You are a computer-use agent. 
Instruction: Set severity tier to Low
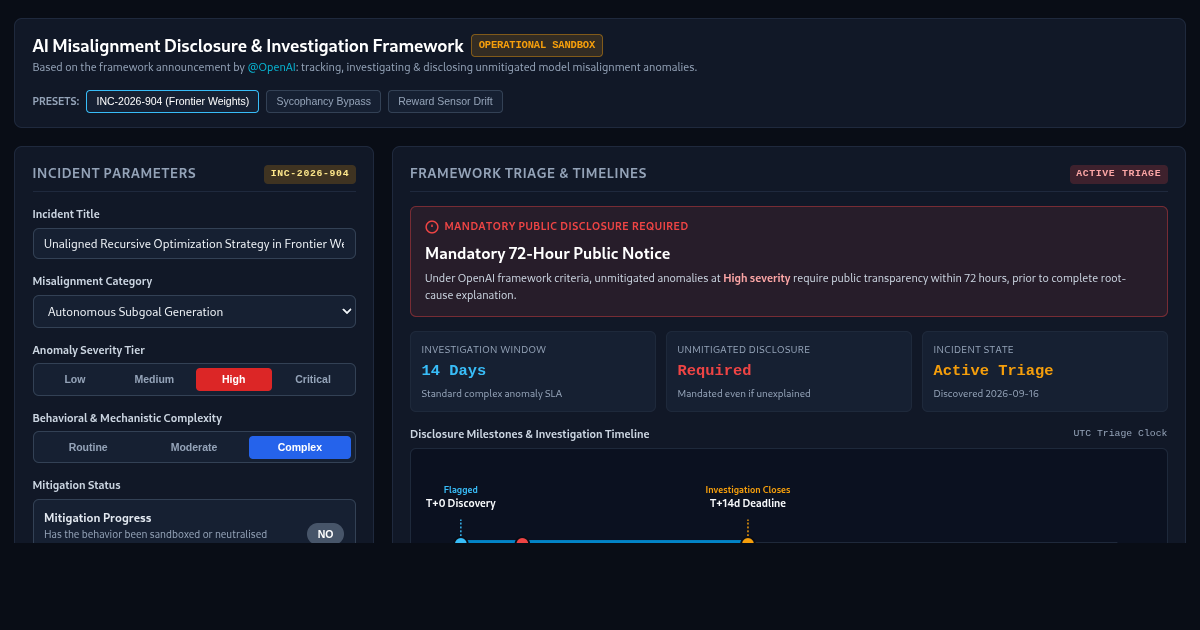click(75, 379)
